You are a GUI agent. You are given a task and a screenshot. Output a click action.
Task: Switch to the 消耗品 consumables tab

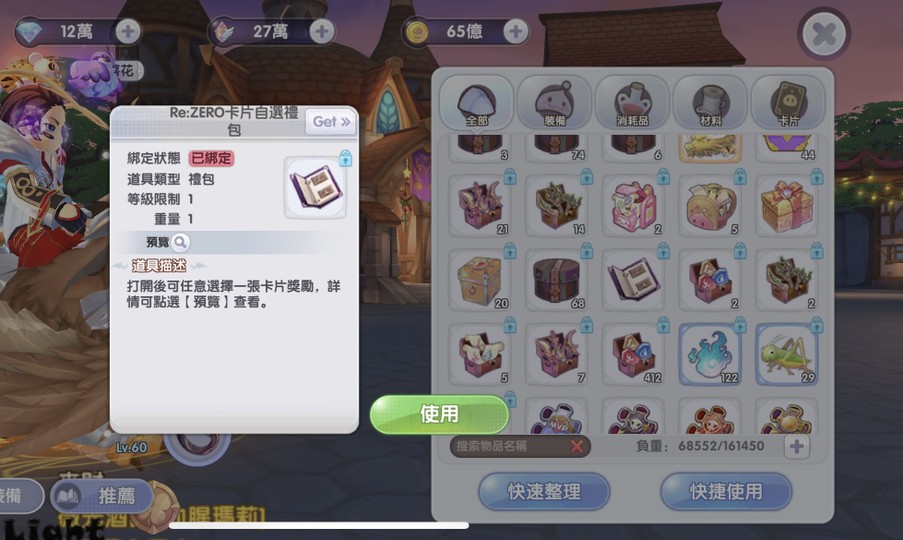click(632, 104)
